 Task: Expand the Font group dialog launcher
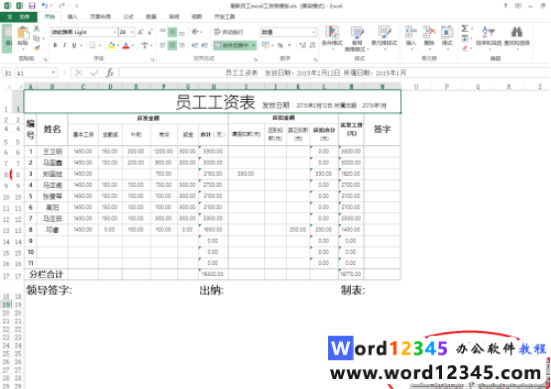click(153, 59)
